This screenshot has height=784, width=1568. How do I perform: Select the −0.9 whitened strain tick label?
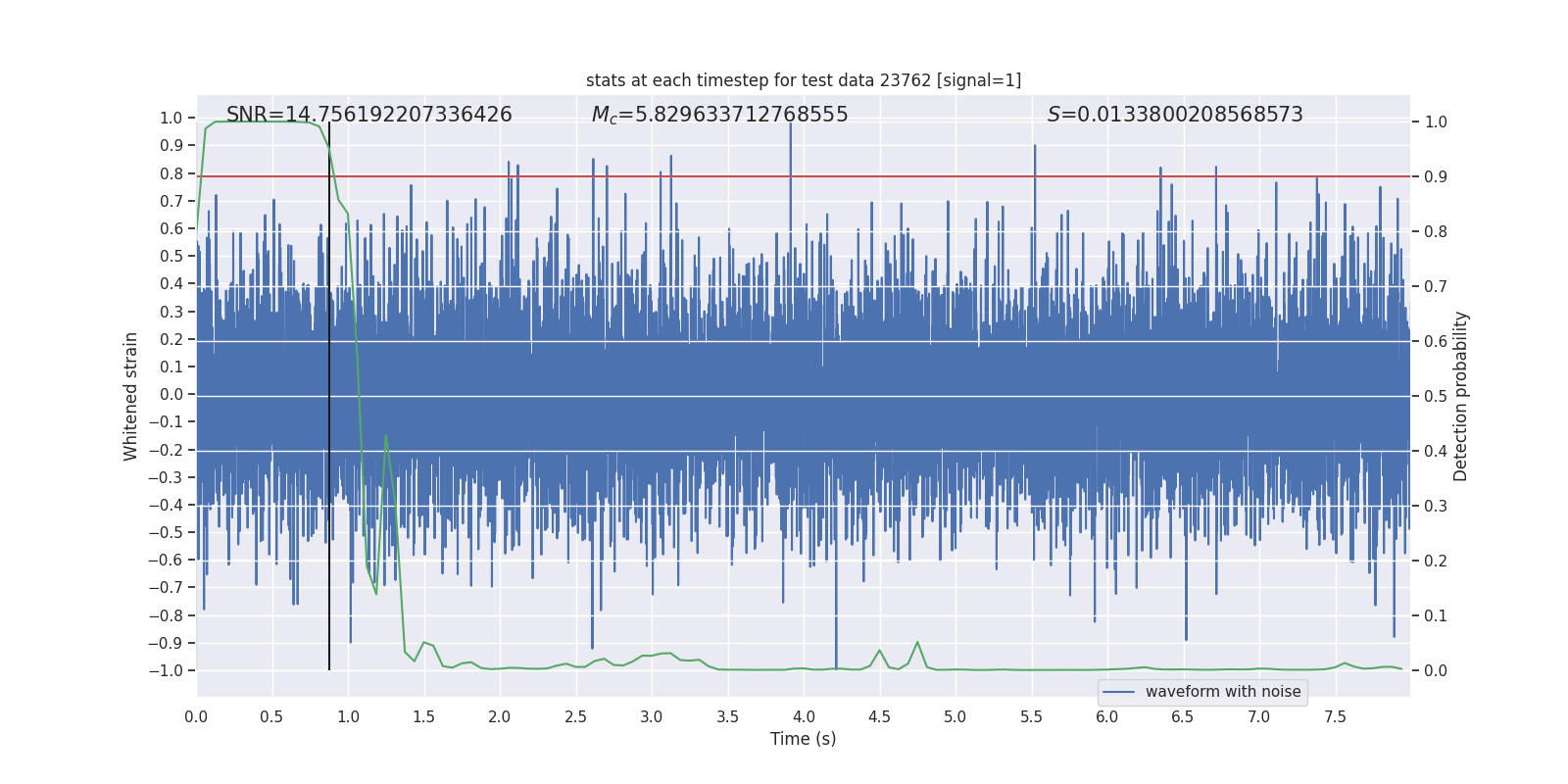tap(166, 643)
